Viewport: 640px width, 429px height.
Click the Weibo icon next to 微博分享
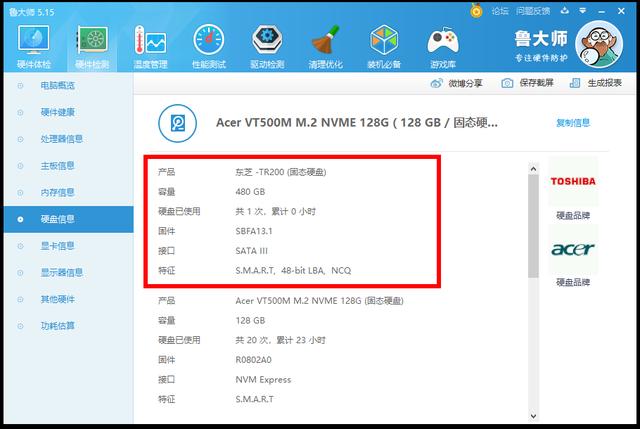pyautogui.click(x=436, y=83)
